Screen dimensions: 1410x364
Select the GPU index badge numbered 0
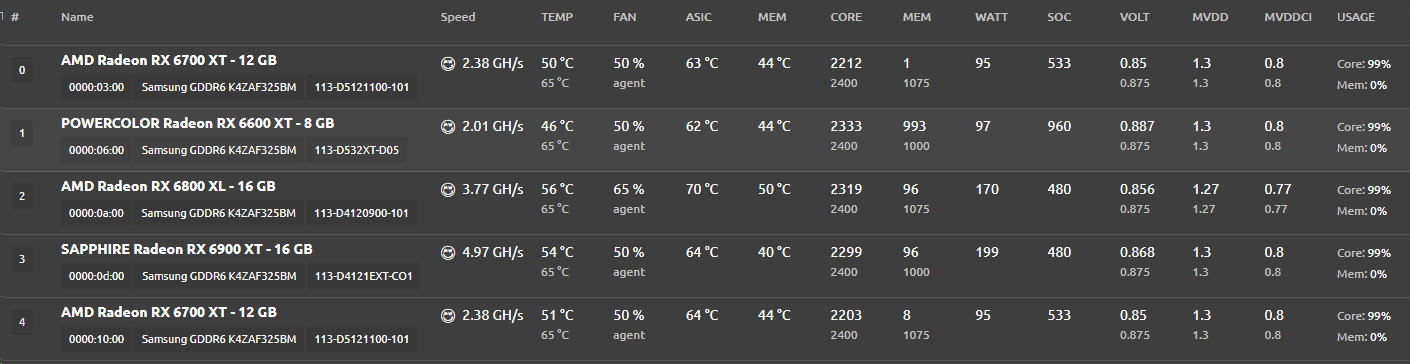tap(22, 70)
